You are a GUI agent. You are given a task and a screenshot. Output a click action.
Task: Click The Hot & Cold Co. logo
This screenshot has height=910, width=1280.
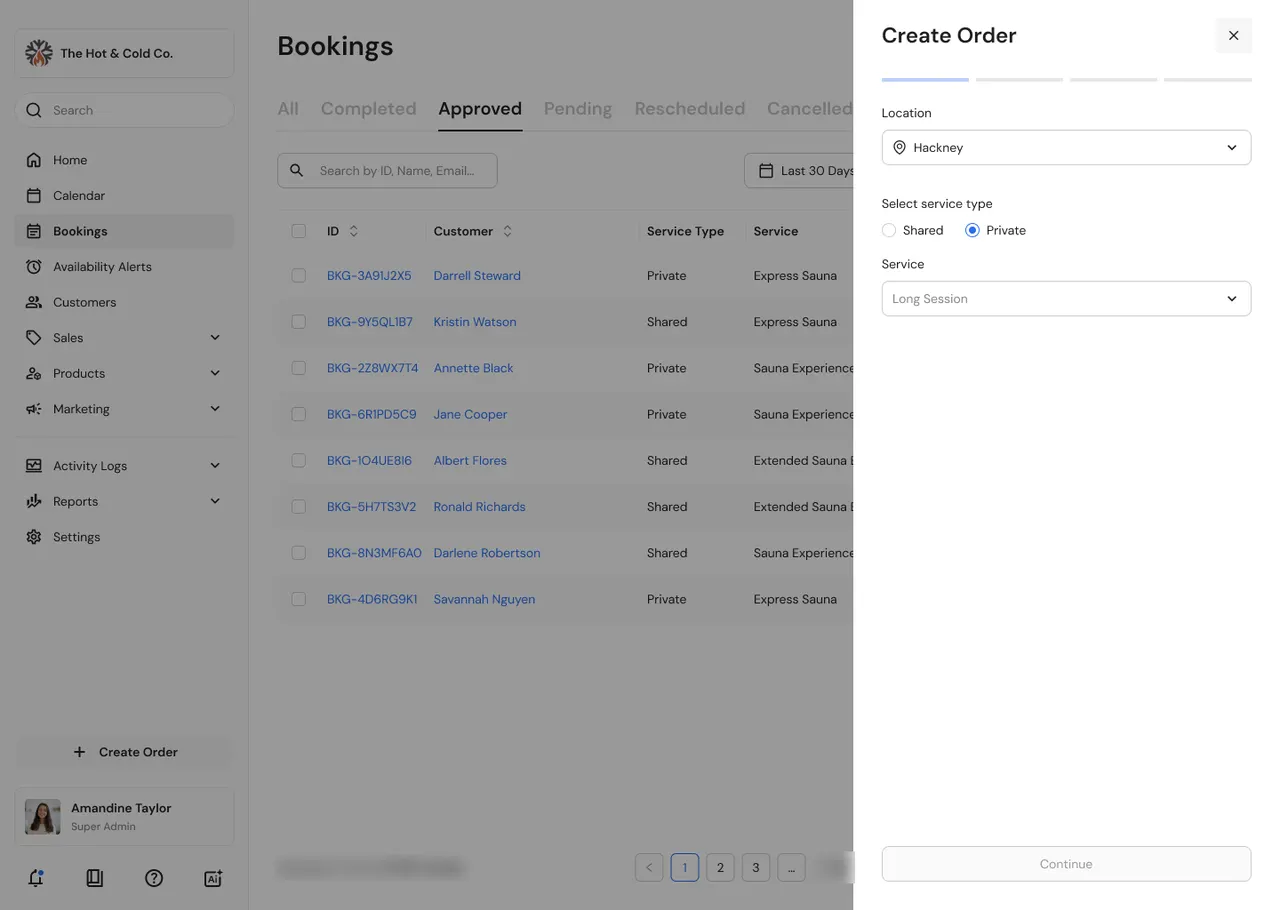pyautogui.click(x=39, y=53)
